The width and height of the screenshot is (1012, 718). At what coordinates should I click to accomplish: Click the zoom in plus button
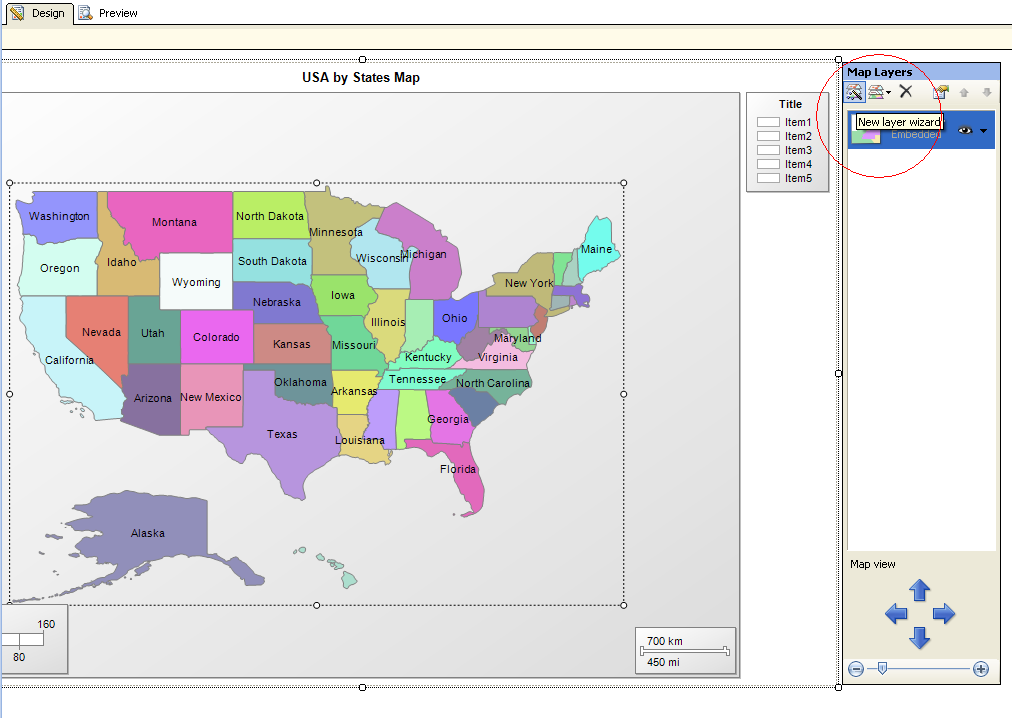(982, 669)
